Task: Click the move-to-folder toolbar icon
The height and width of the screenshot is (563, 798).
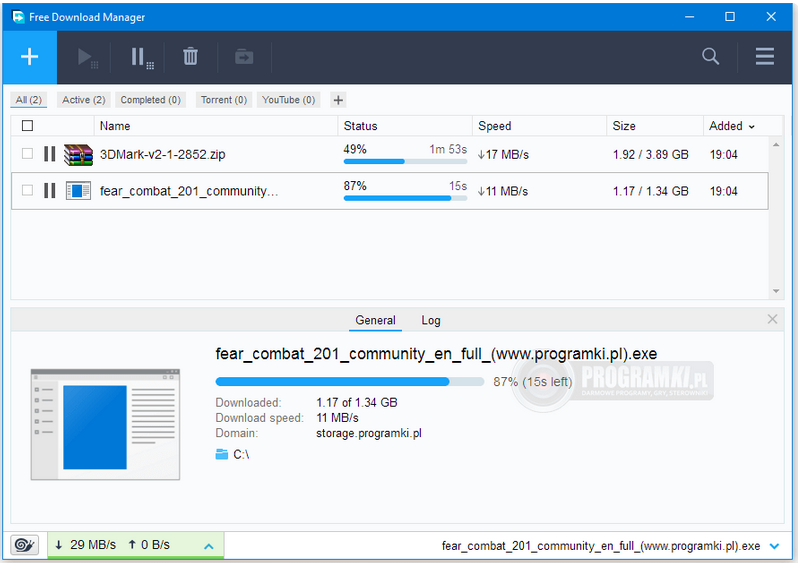Action: (244, 57)
